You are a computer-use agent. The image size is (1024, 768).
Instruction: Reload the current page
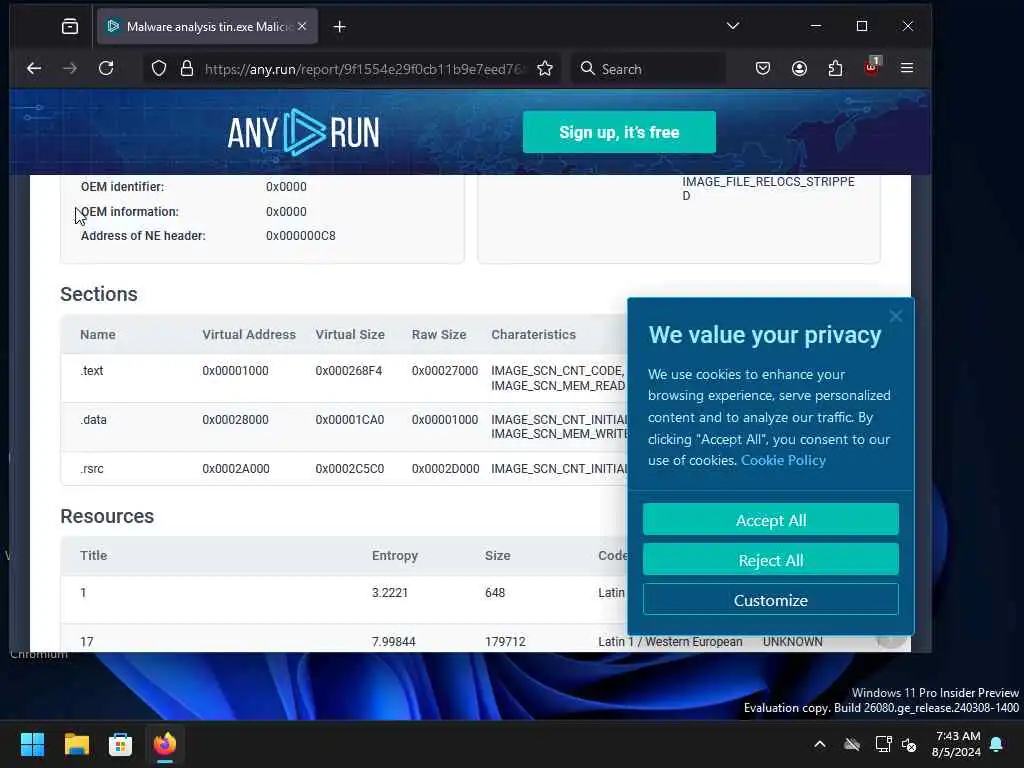pyautogui.click(x=106, y=68)
